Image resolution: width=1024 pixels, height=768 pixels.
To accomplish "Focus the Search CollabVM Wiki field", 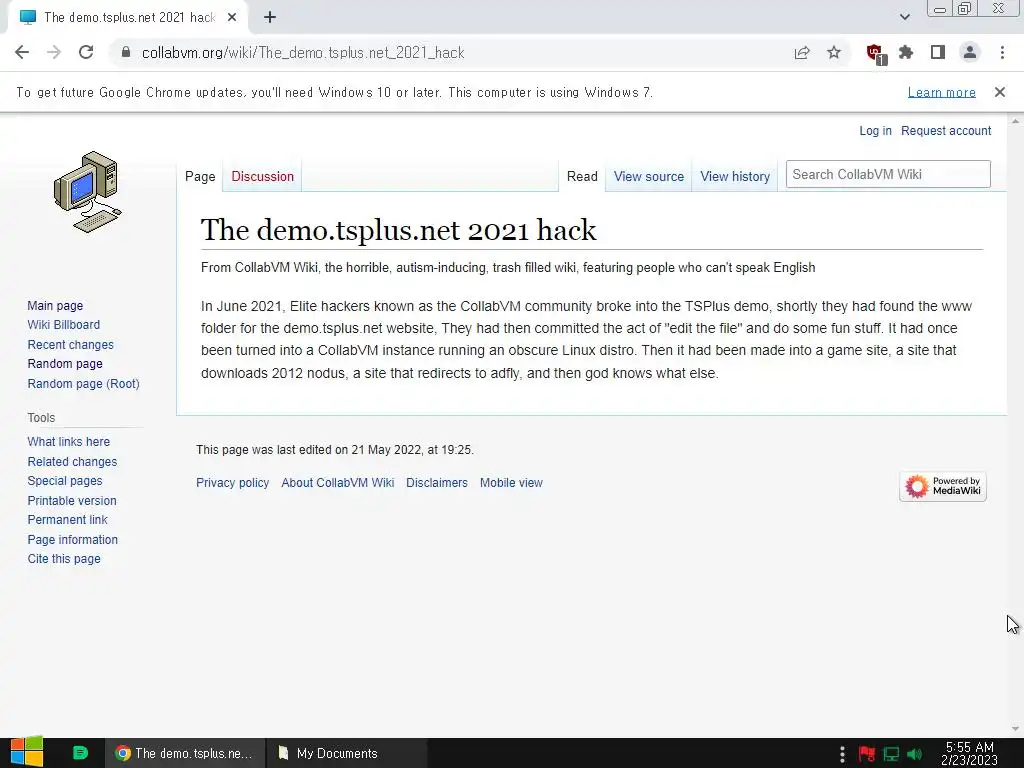I will point(888,174).
